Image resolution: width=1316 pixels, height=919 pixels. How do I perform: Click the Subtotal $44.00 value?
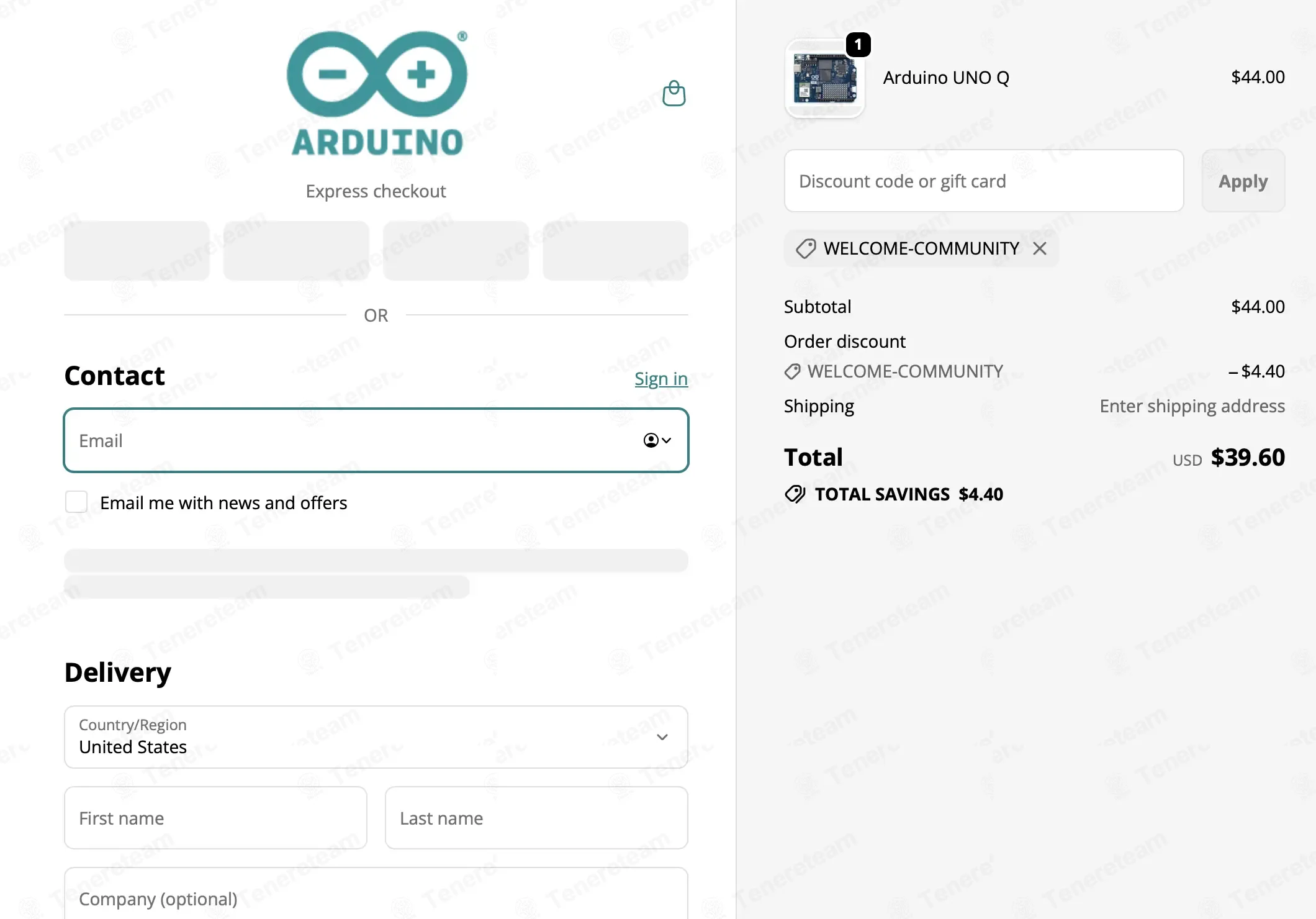coord(1258,307)
